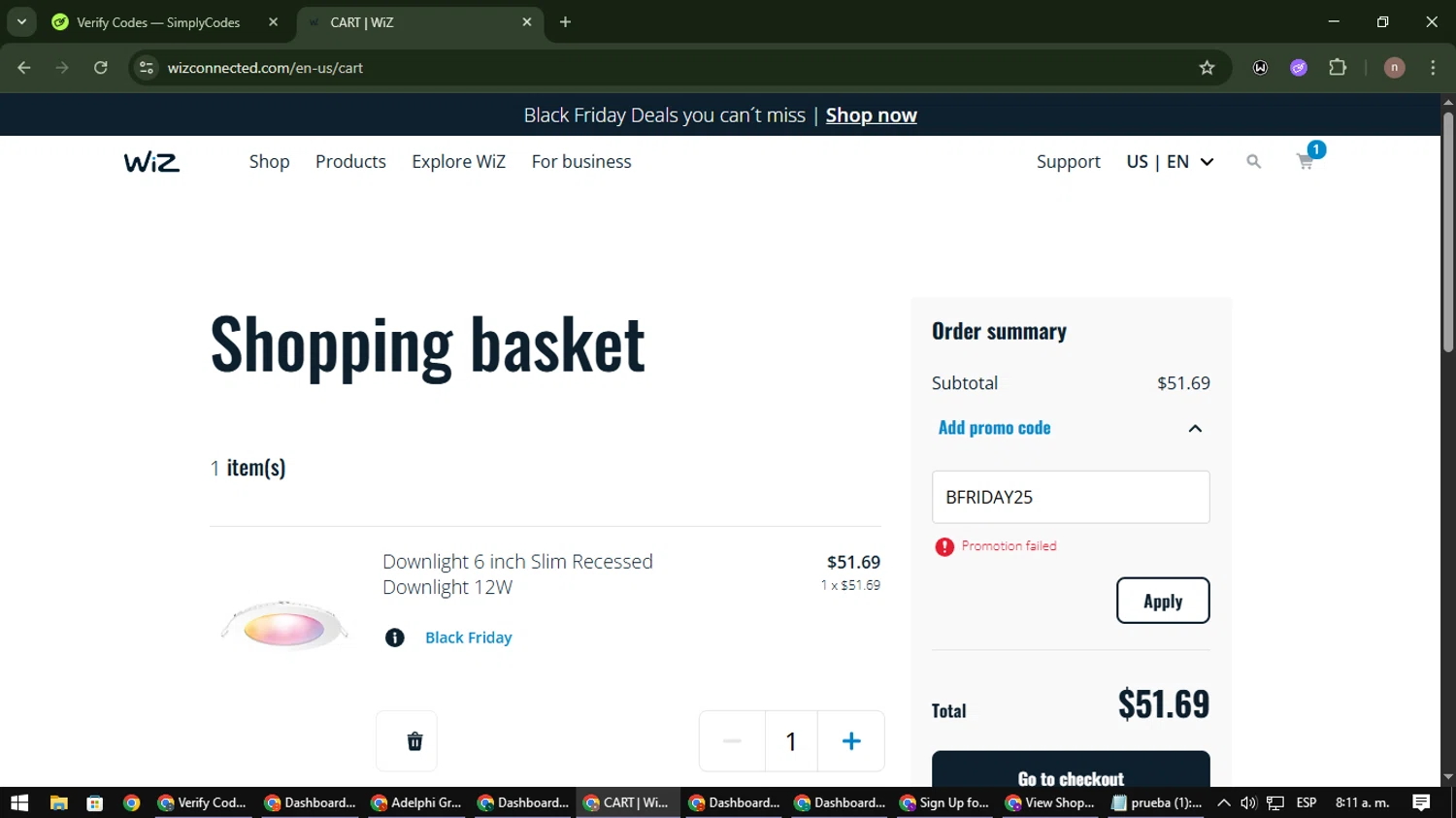Open the prueba (1) taskbar window
This screenshot has height=818, width=1456.
pos(1156,802)
